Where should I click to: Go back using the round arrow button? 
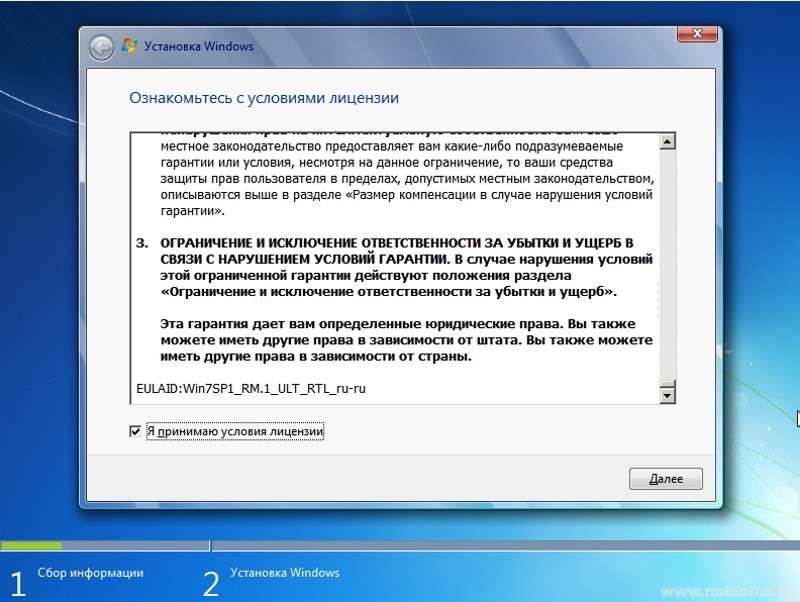click(x=101, y=48)
